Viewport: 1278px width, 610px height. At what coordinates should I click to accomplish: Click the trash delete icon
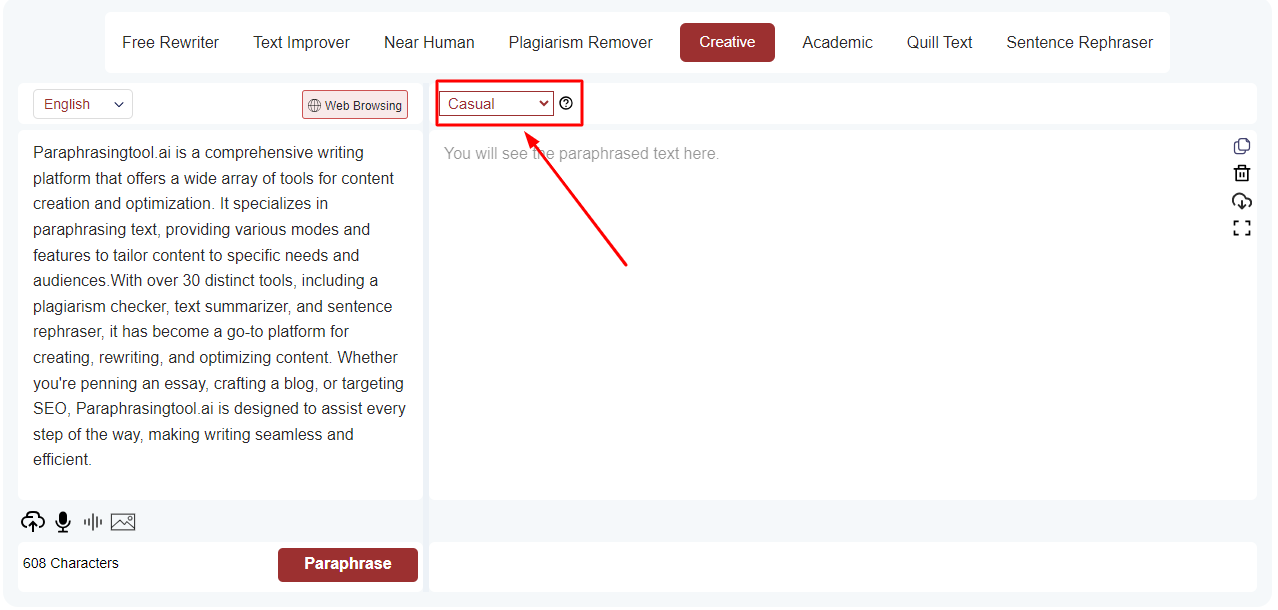[x=1242, y=173]
